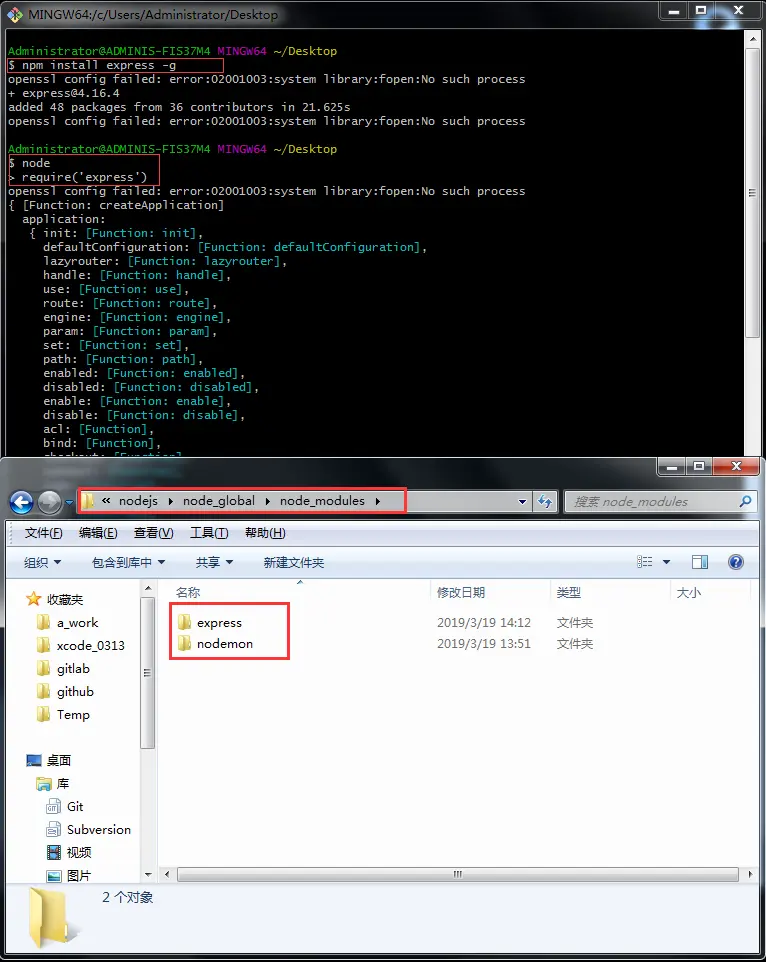Click navigation pane scroll down arrow

click(148, 874)
